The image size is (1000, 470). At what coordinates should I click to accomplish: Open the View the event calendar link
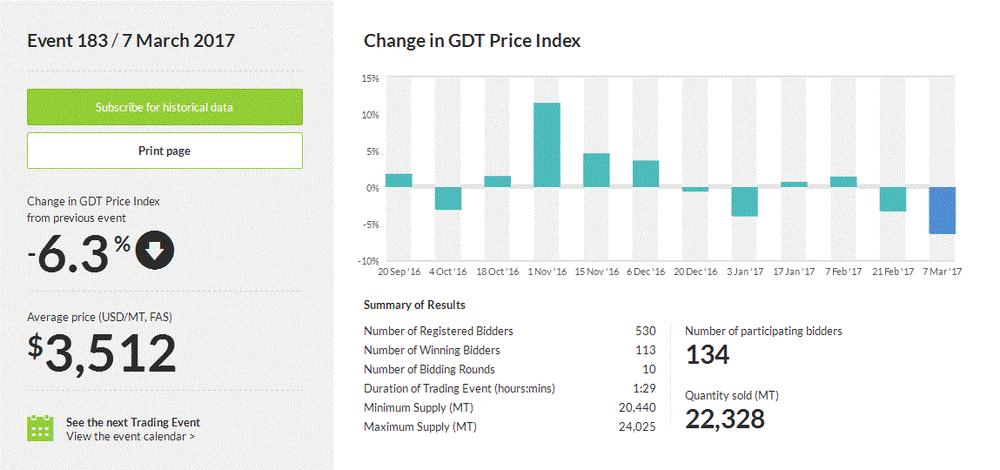pyautogui.click(x=130, y=436)
